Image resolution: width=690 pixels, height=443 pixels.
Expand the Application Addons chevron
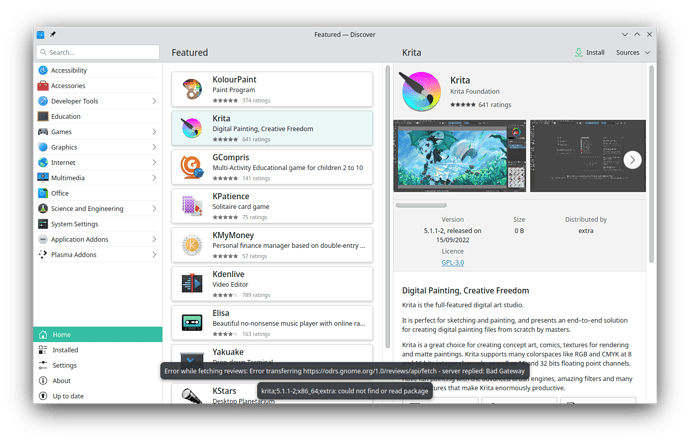pos(154,239)
